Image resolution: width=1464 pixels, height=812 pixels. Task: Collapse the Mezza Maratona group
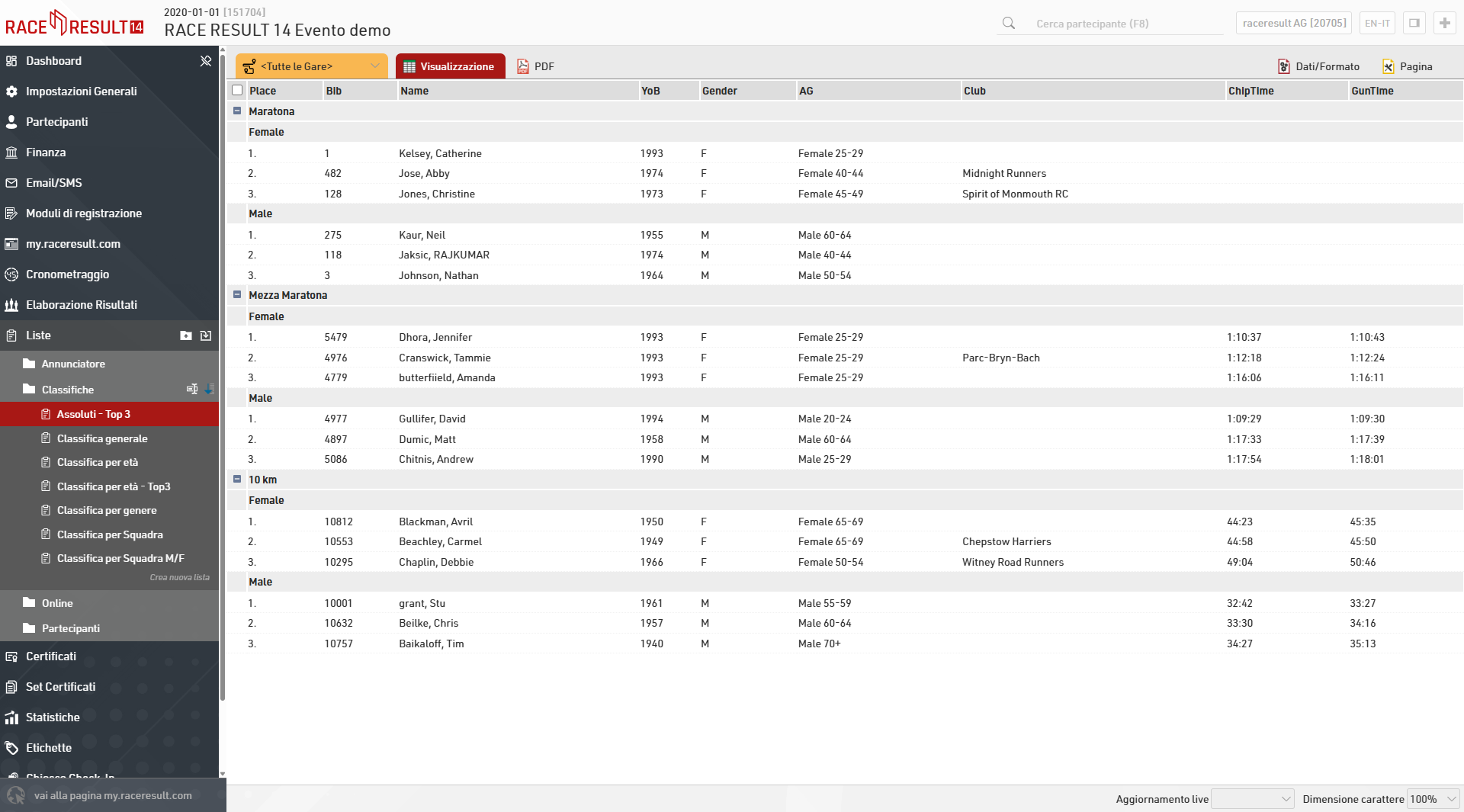click(x=237, y=295)
